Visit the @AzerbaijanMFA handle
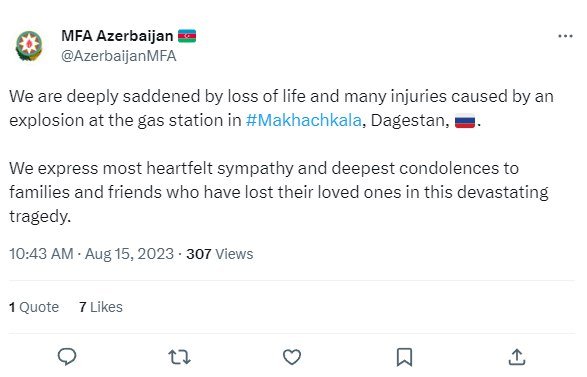The image size is (587, 377). 119,56
